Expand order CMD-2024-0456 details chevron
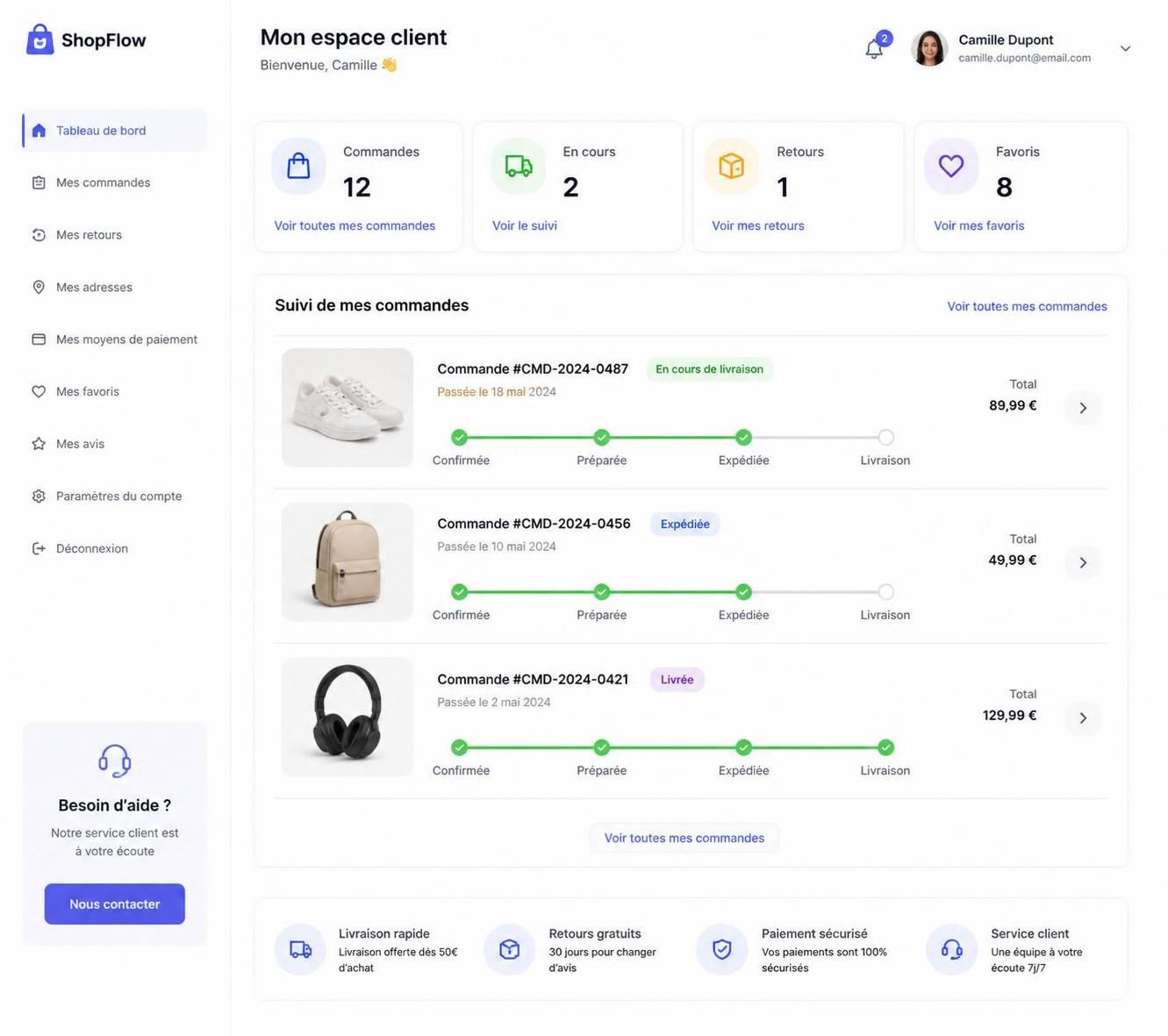Image resolution: width=1168 pixels, height=1036 pixels. click(x=1083, y=562)
